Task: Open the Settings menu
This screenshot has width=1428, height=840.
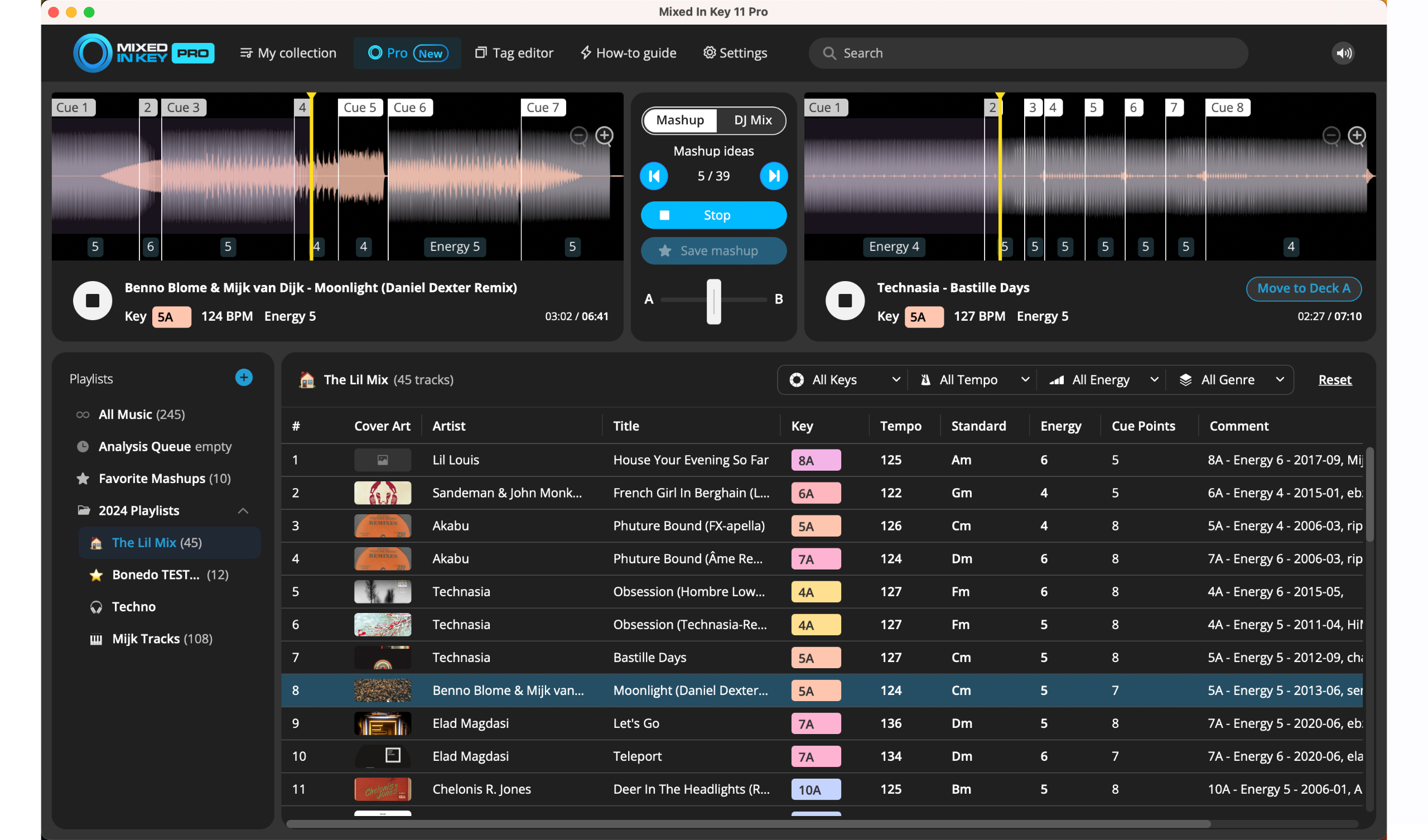Action: click(x=735, y=53)
